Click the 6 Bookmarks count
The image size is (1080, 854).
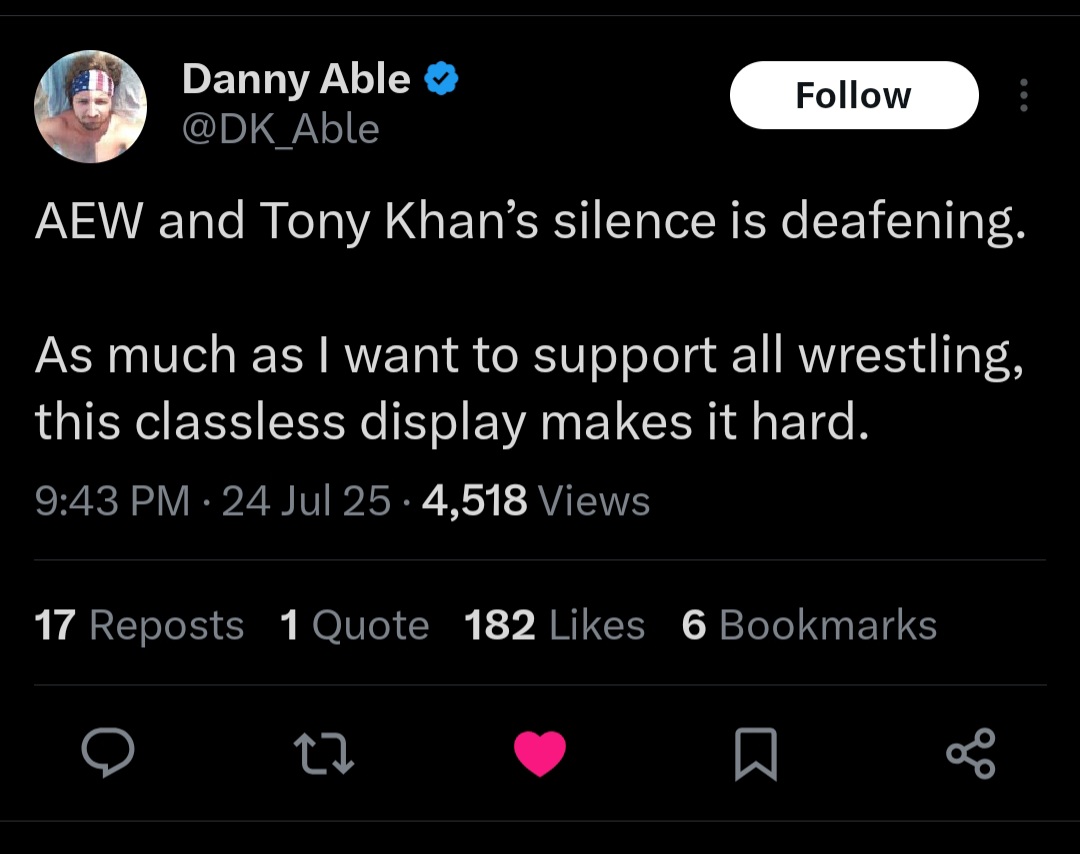[809, 625]
